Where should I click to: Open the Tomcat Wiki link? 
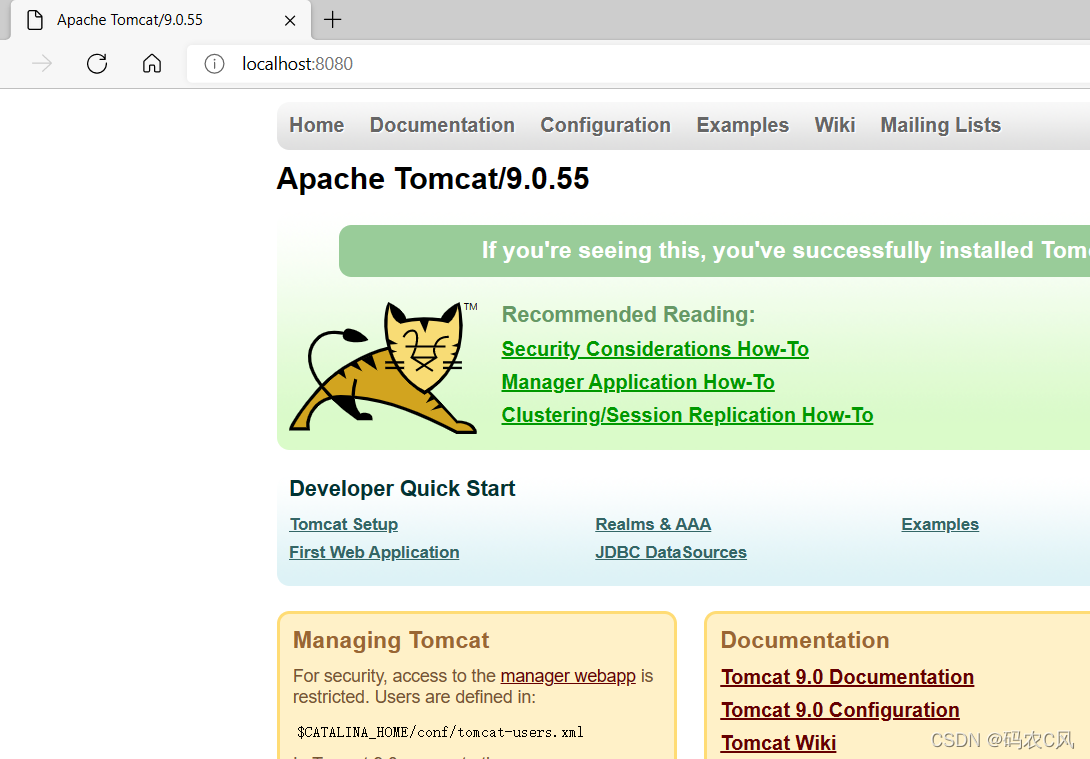pyautogui.click(x=779, y=743)
